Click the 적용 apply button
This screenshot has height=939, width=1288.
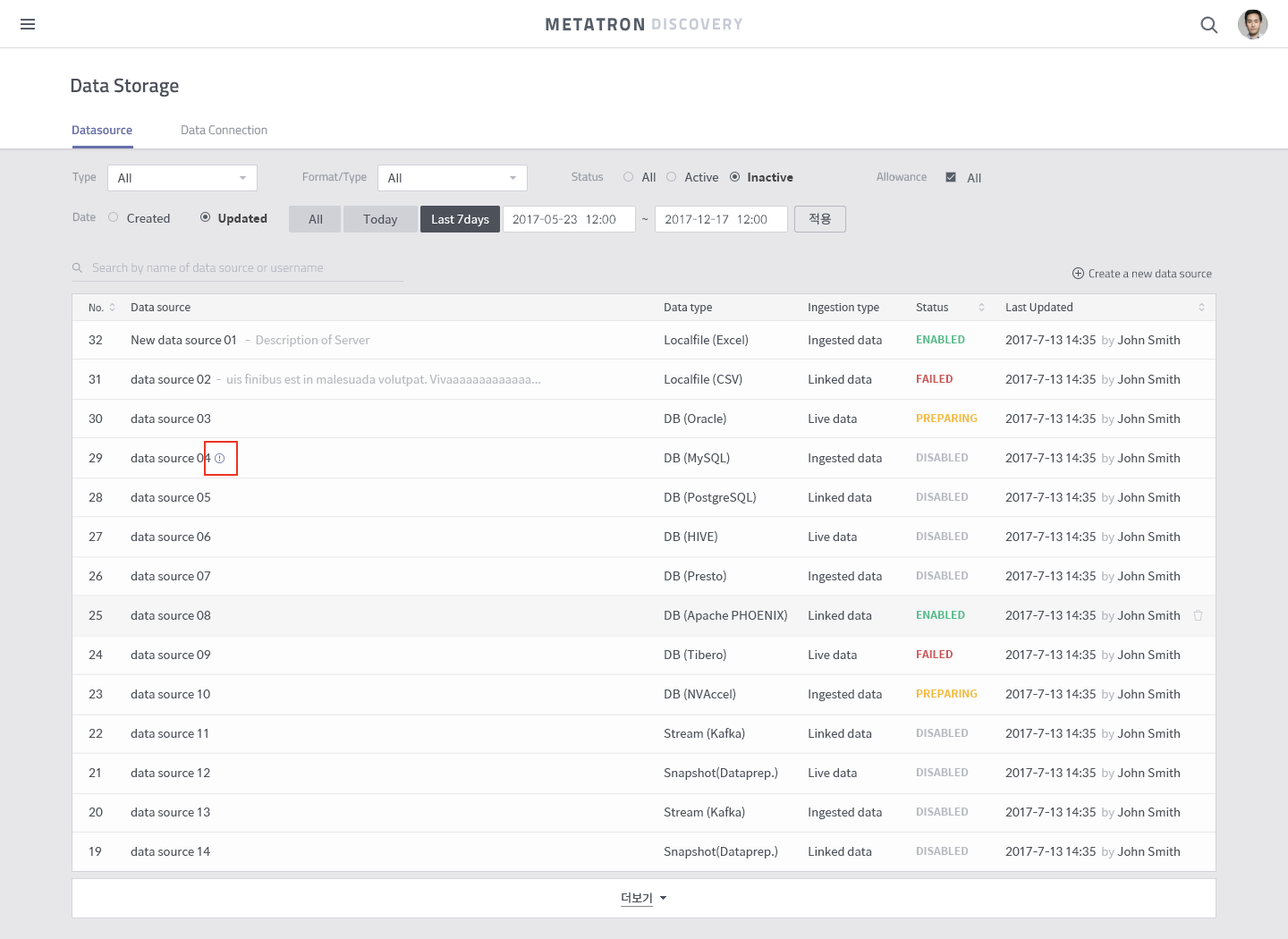tap(820, 219)
